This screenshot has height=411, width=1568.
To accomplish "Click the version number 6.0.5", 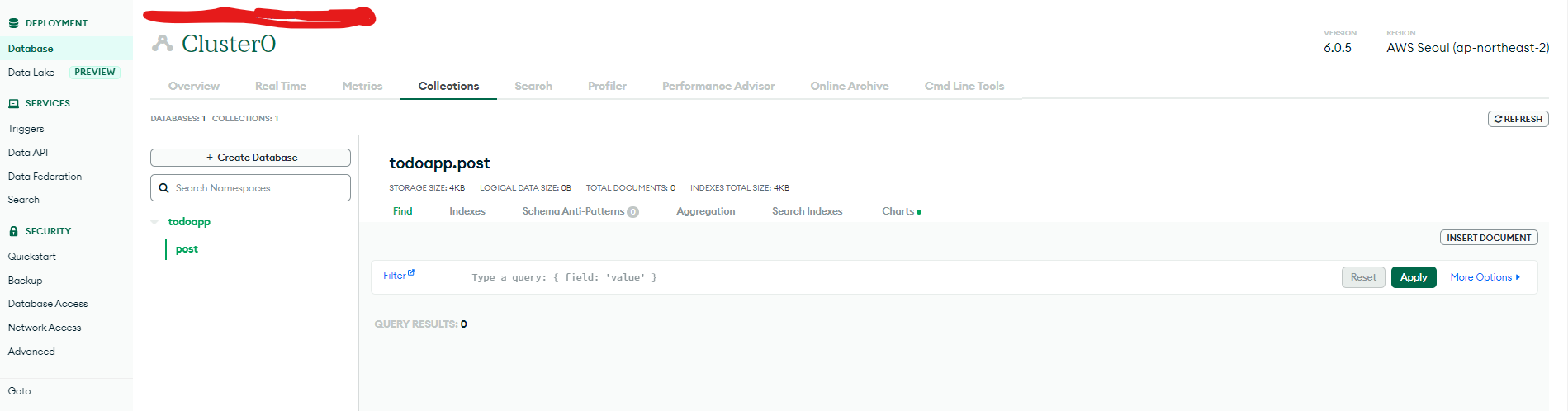I will (x=1338, y=48).
